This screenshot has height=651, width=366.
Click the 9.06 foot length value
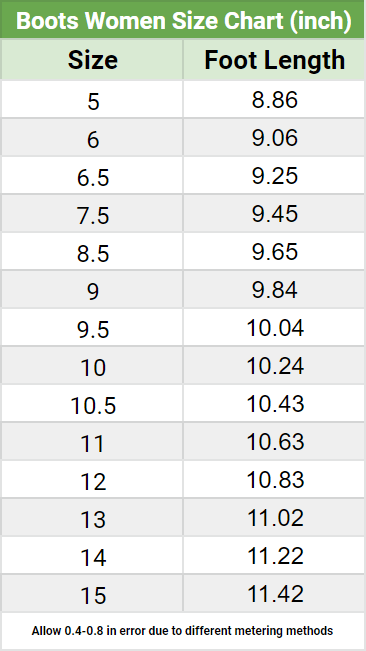tap(275, 138)
